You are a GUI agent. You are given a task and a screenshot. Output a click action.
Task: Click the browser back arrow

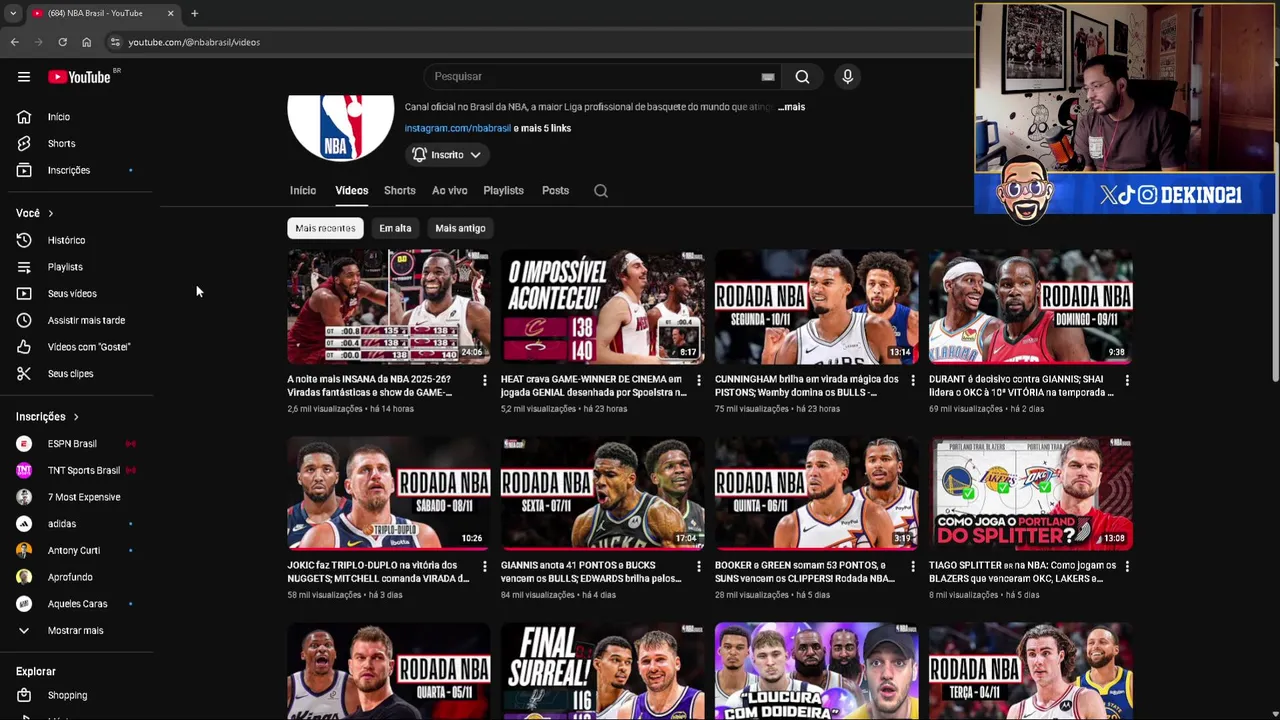14,42
